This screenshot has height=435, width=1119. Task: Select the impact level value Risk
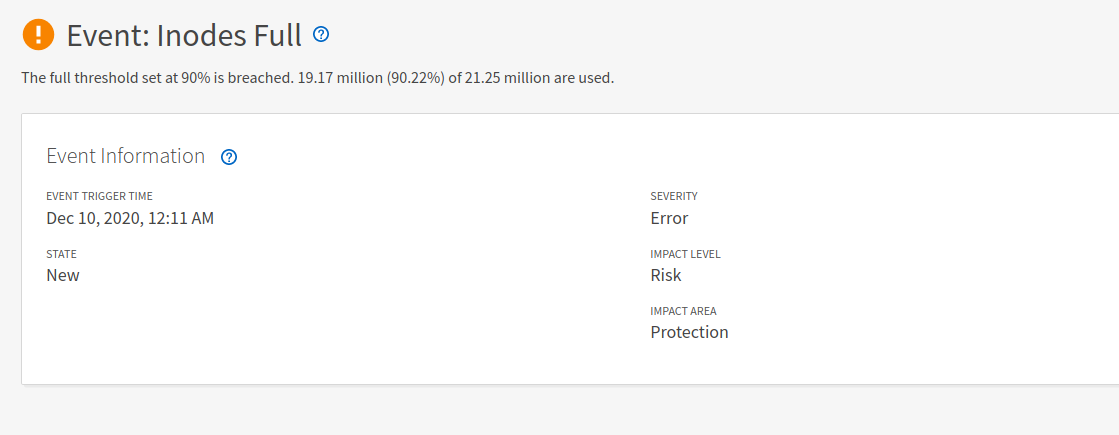(666, 275)
